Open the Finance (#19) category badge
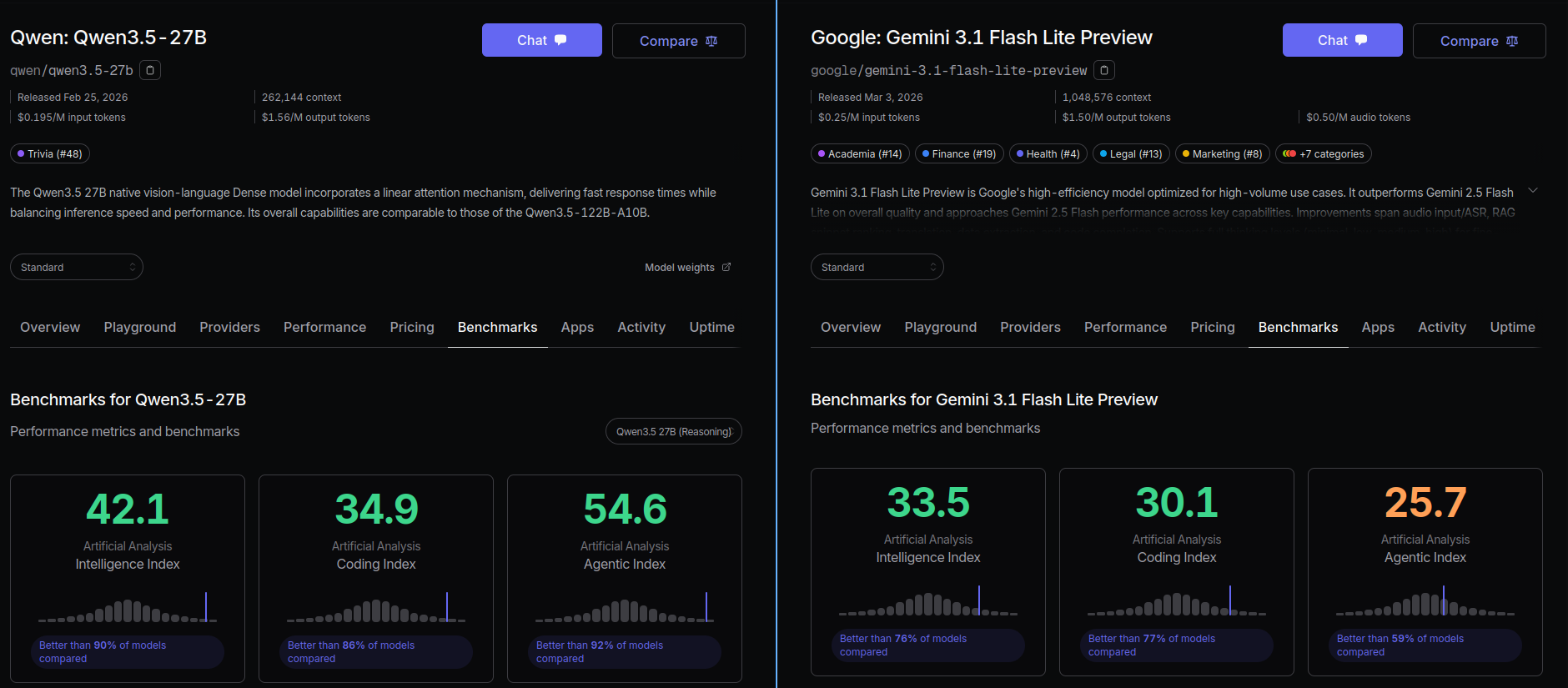 tap(959, 154)
